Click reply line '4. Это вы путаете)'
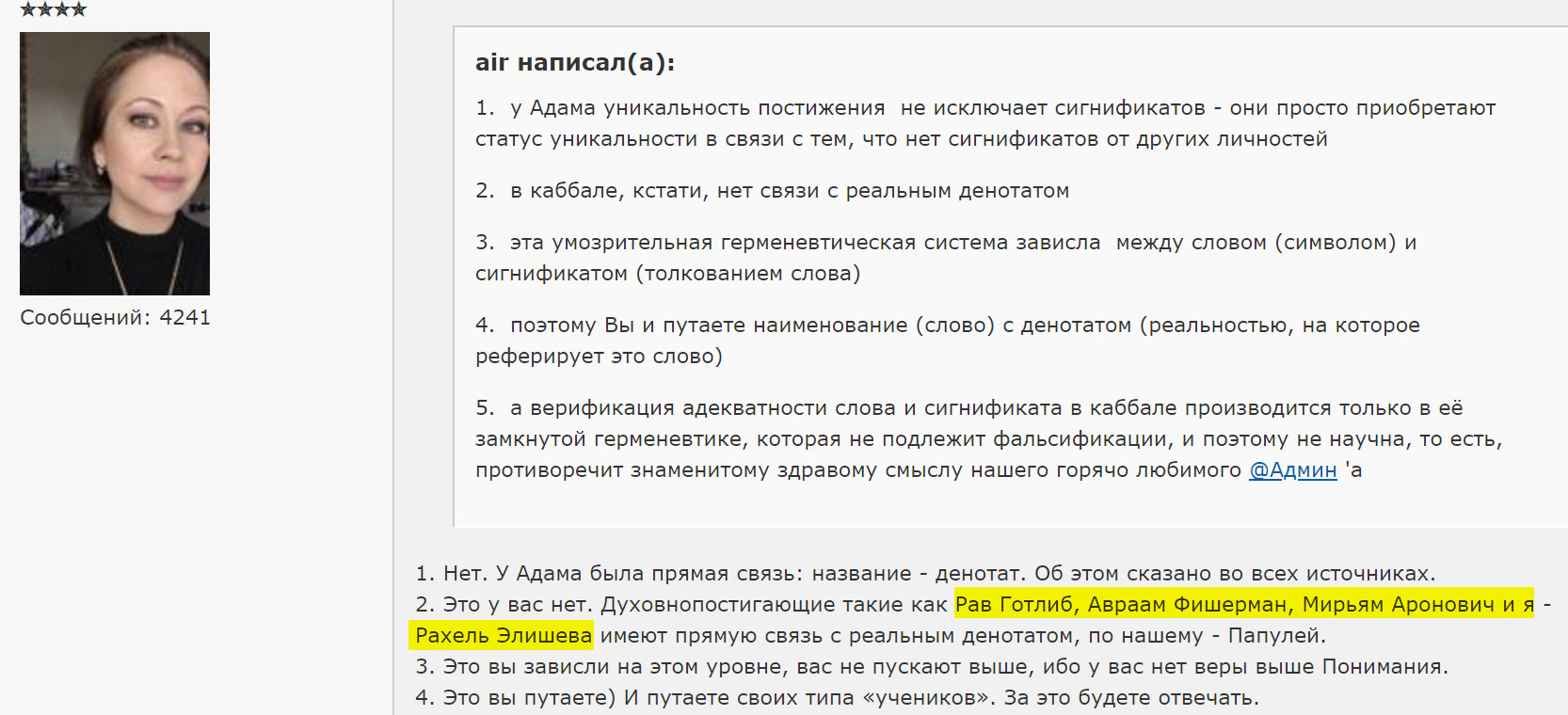Viewport: 1568px width, 715px height. tap(837, 697)
